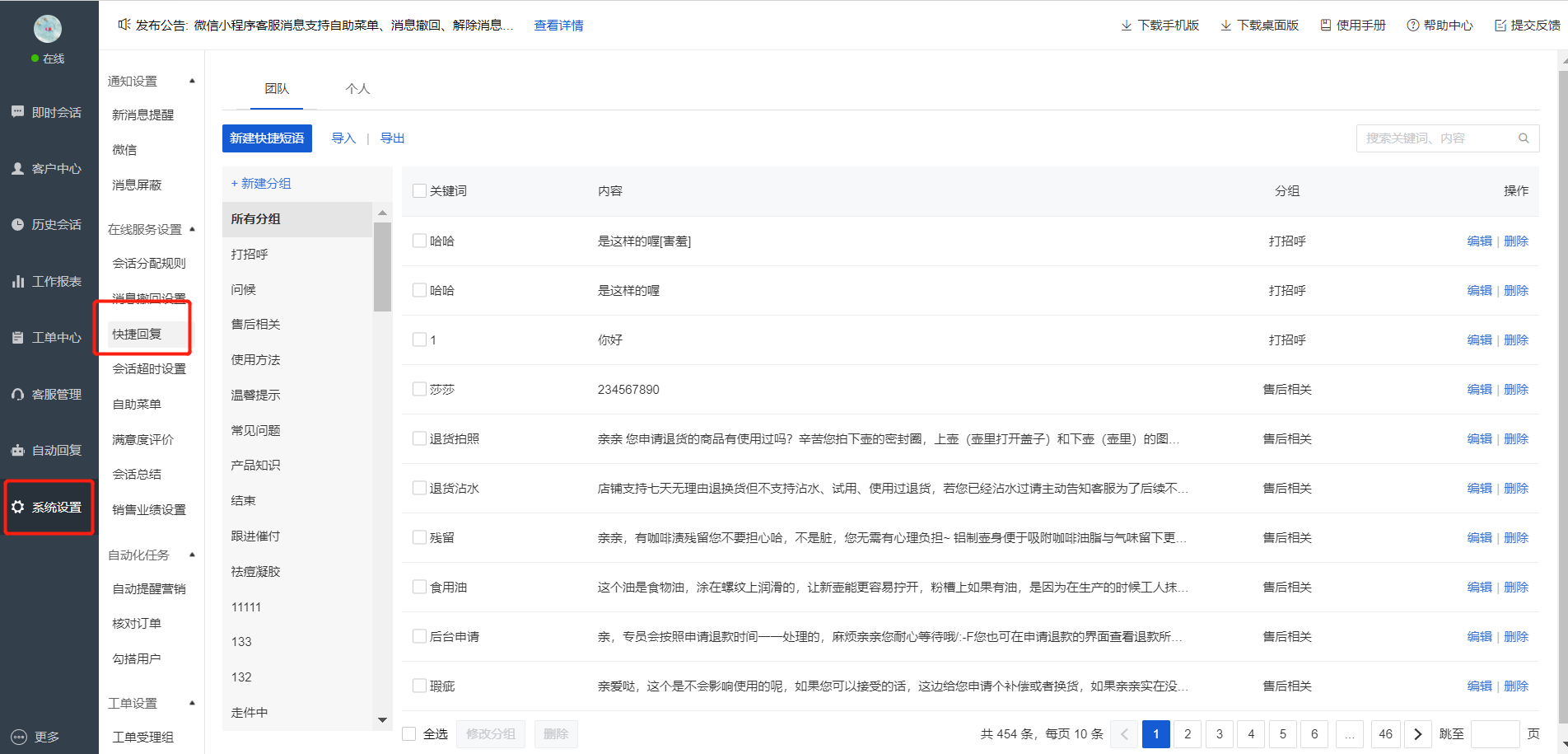Screen dimensions: 1568x754
Task: Open 系统设置 gear icon
Action: click(17, 507)
